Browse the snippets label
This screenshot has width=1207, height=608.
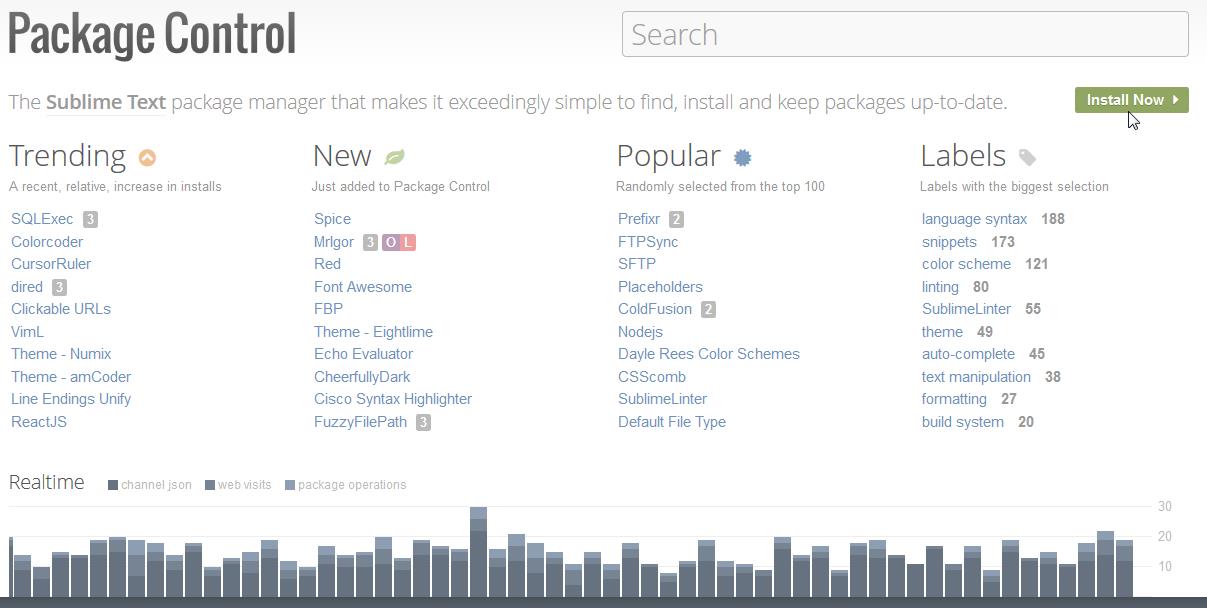point(949,242)
